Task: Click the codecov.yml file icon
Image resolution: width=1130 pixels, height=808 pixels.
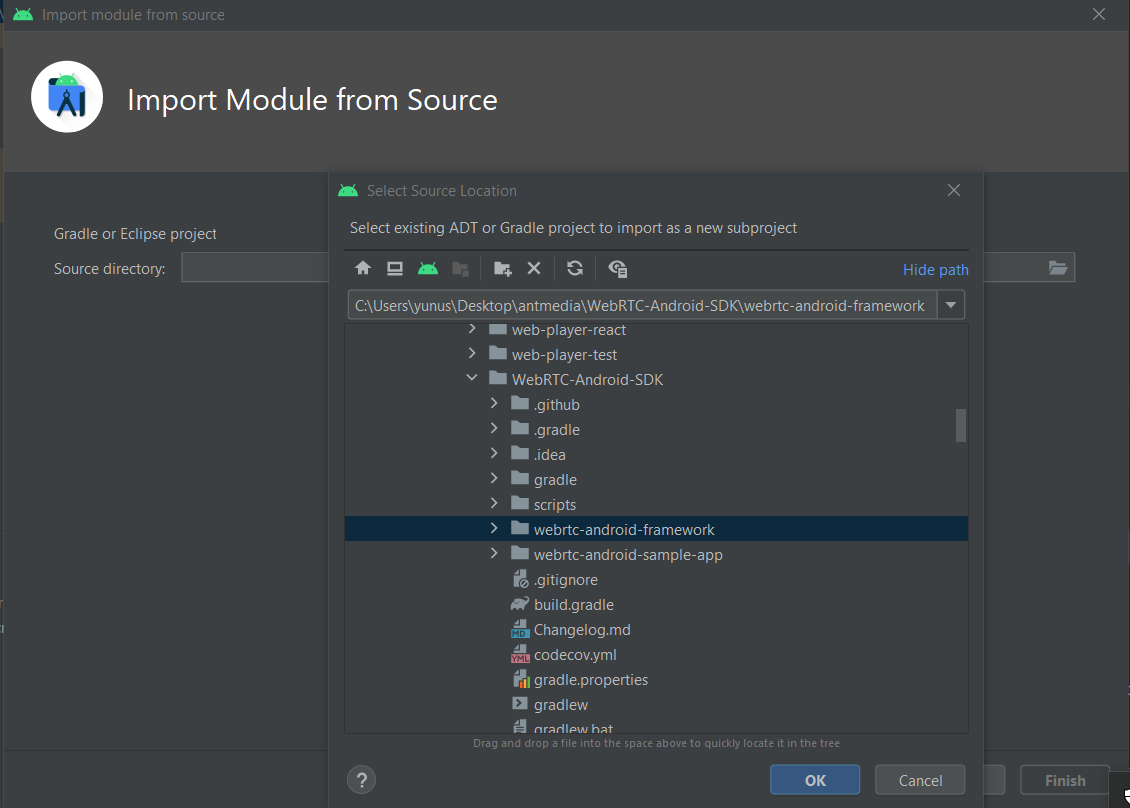Action: [520, 654]
